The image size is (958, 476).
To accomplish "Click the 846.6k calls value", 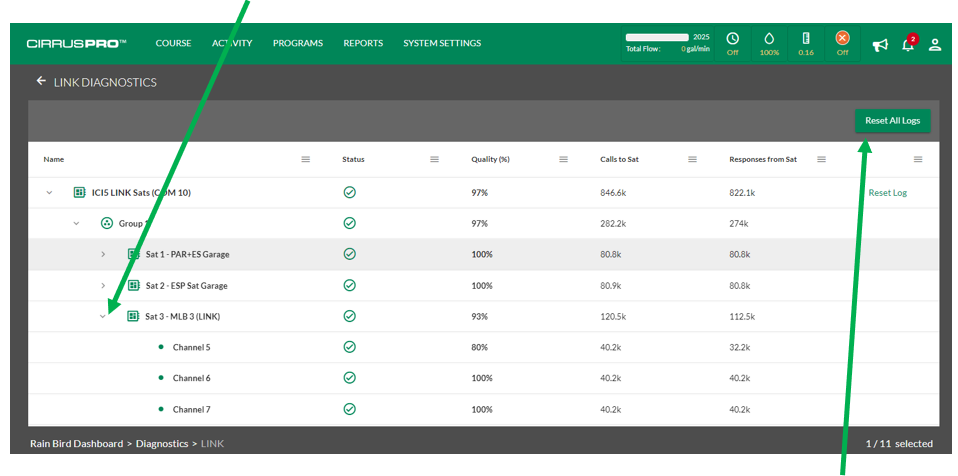I will click(x=613, y=192).
